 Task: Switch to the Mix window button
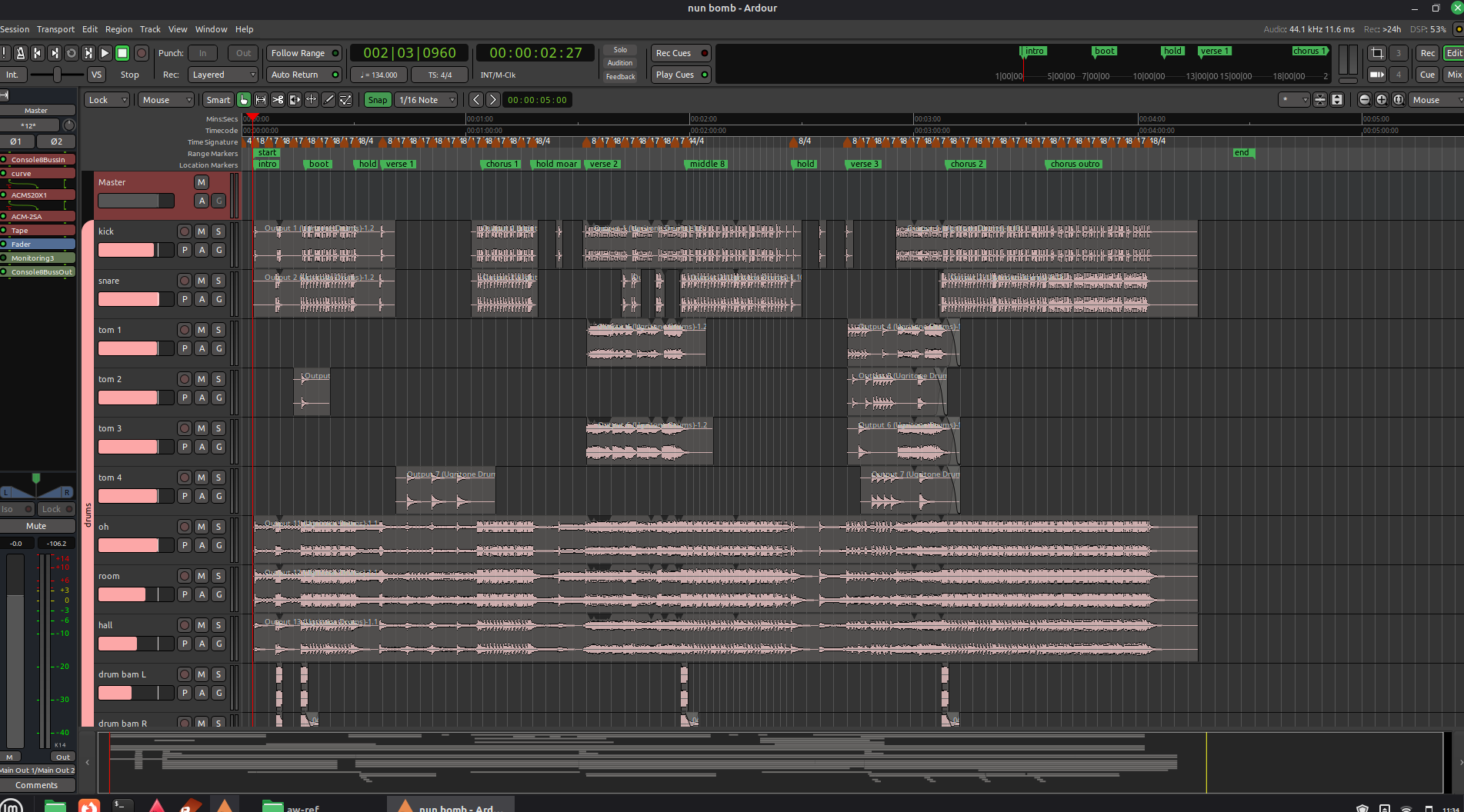pyautogui.click(x=1453, y=75)
